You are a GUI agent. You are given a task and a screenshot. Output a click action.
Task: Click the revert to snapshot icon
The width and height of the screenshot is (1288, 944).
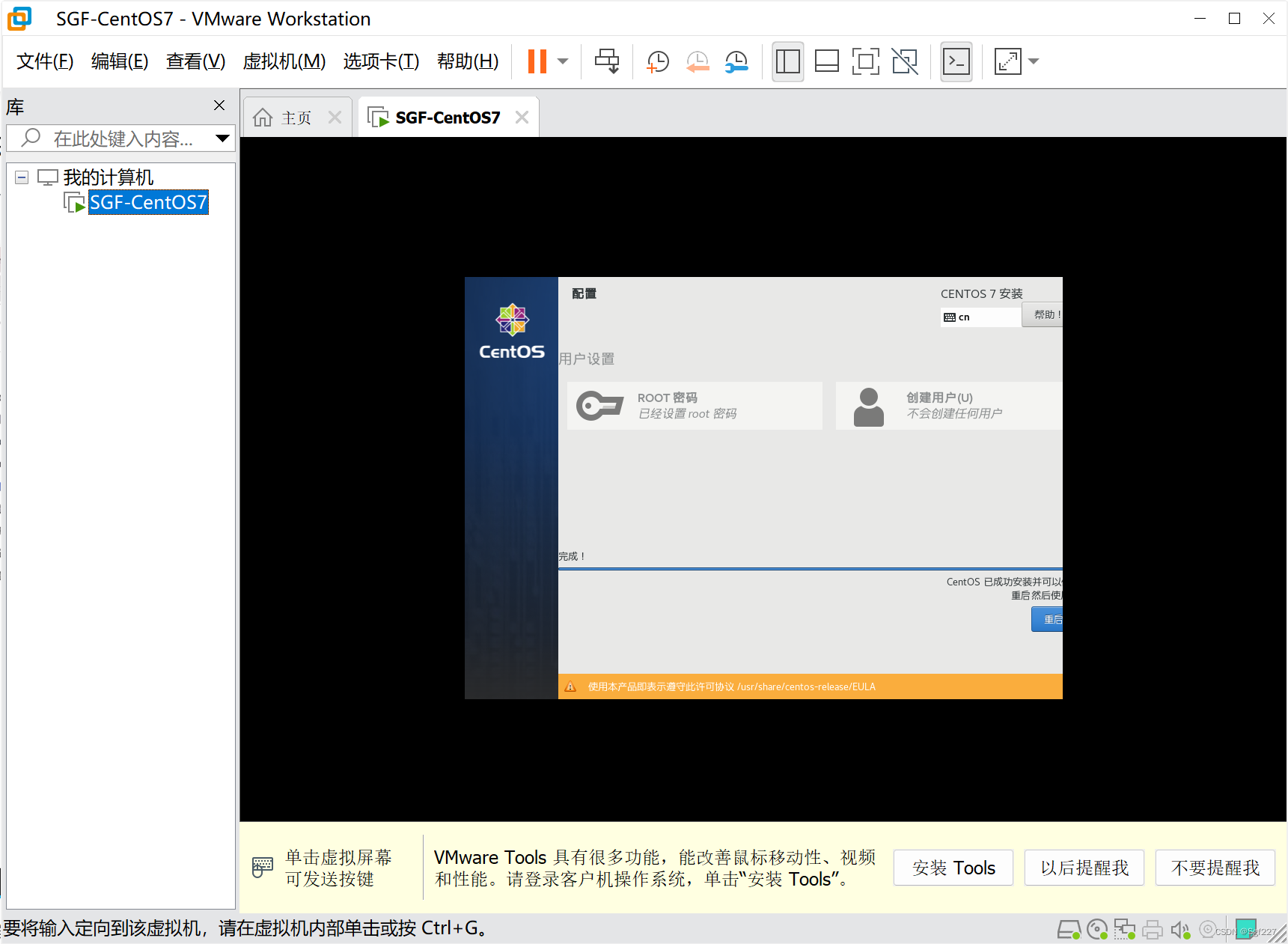click(x=698, y=61)
